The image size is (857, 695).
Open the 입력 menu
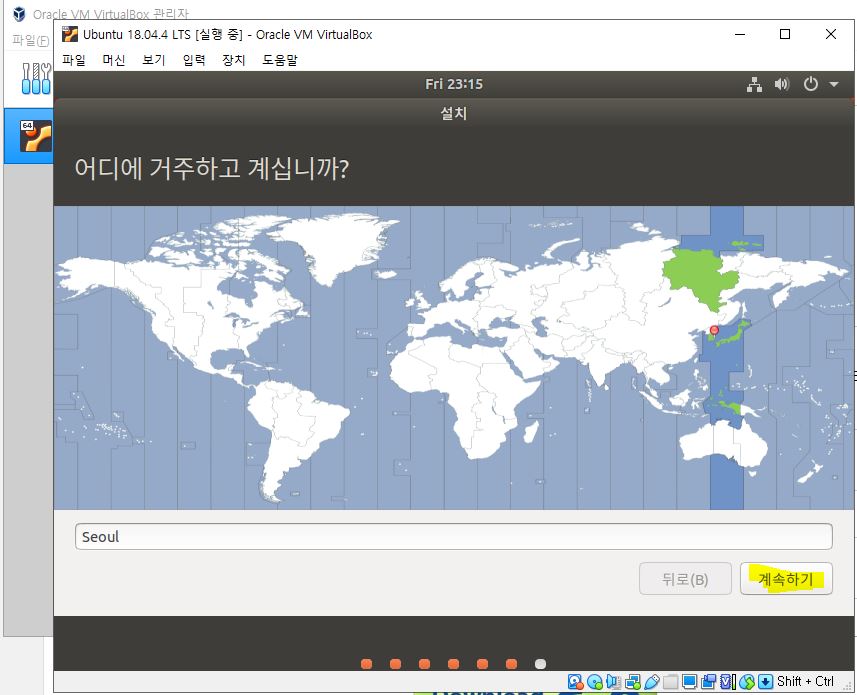coord(194,60)
